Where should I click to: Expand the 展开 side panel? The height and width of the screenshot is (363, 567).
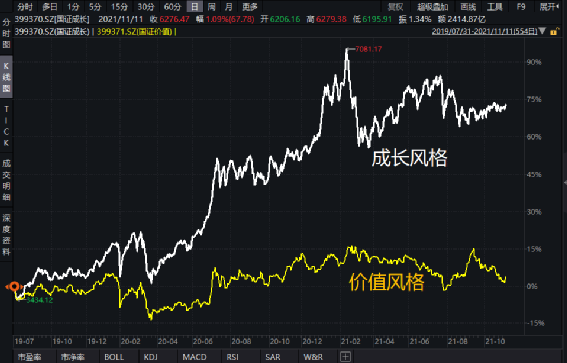tap(547, 7)
